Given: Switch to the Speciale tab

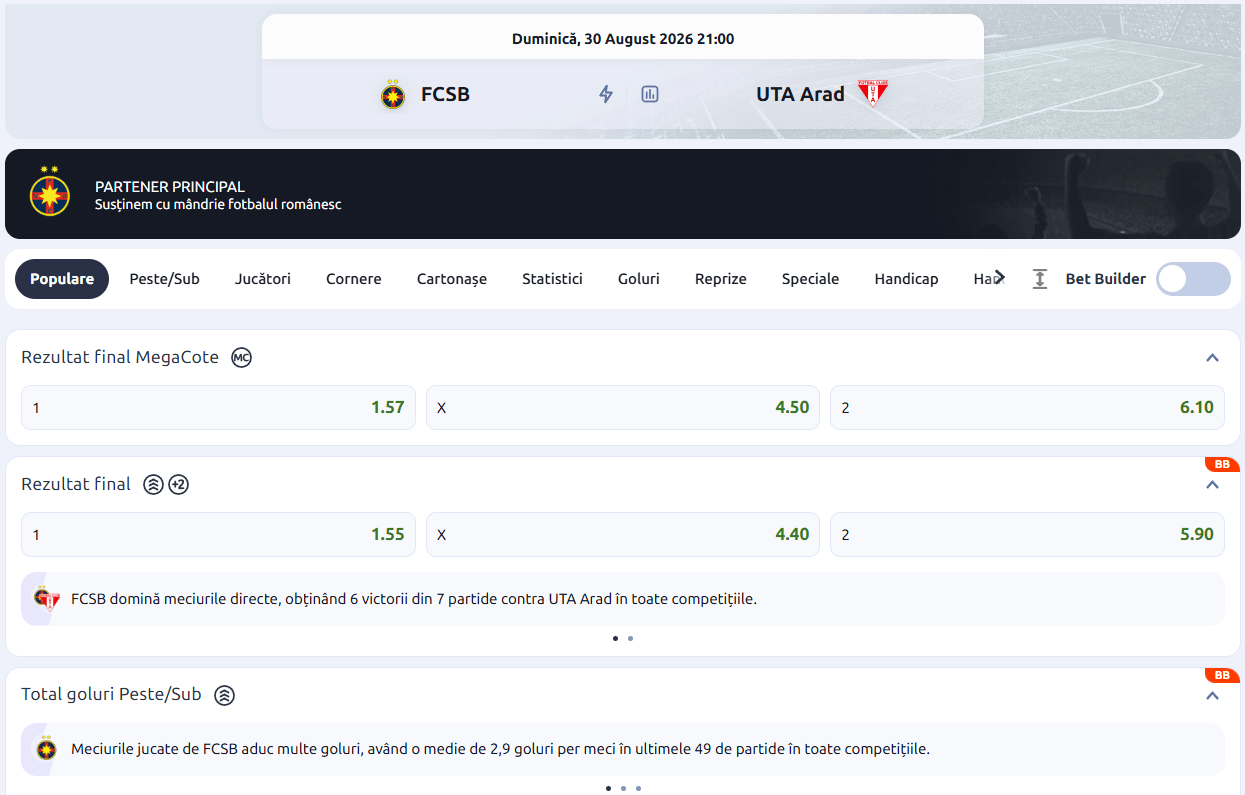Looking at the screenshot, I should tap(810, 279).
